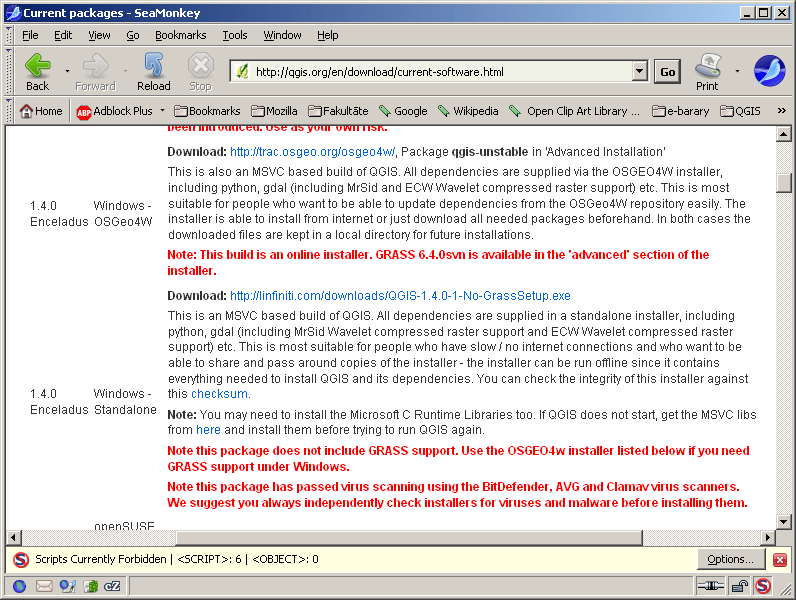Click the 'Windows - OSGeo4W' platform text
Image resolution: width=796 pixels, height=600 pixels.
(123, 214)
